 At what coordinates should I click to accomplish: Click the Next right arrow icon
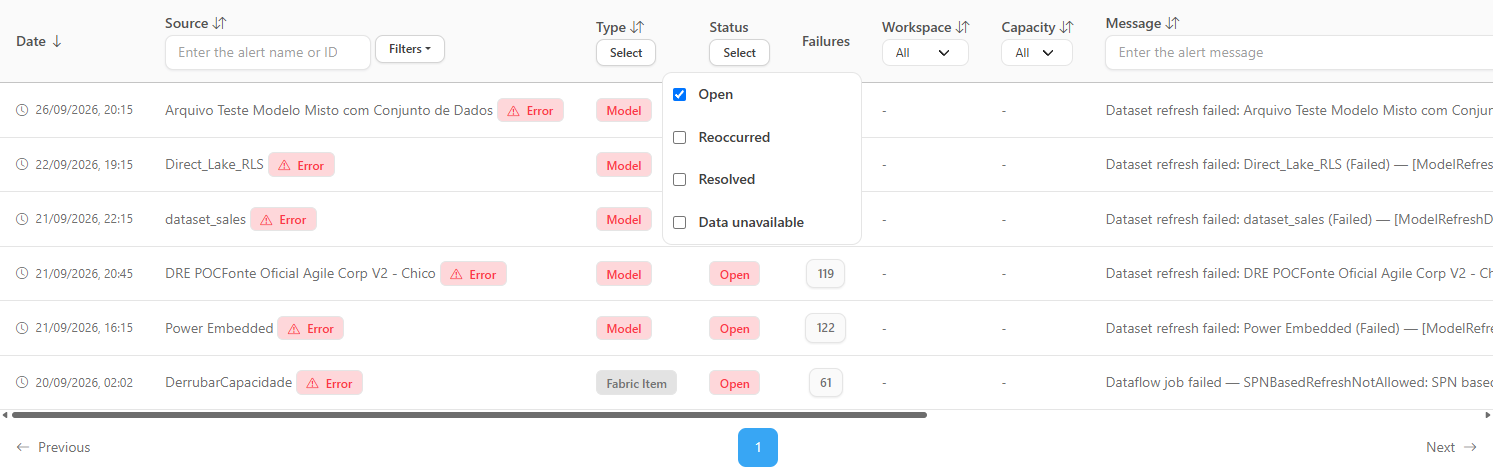1470,447
